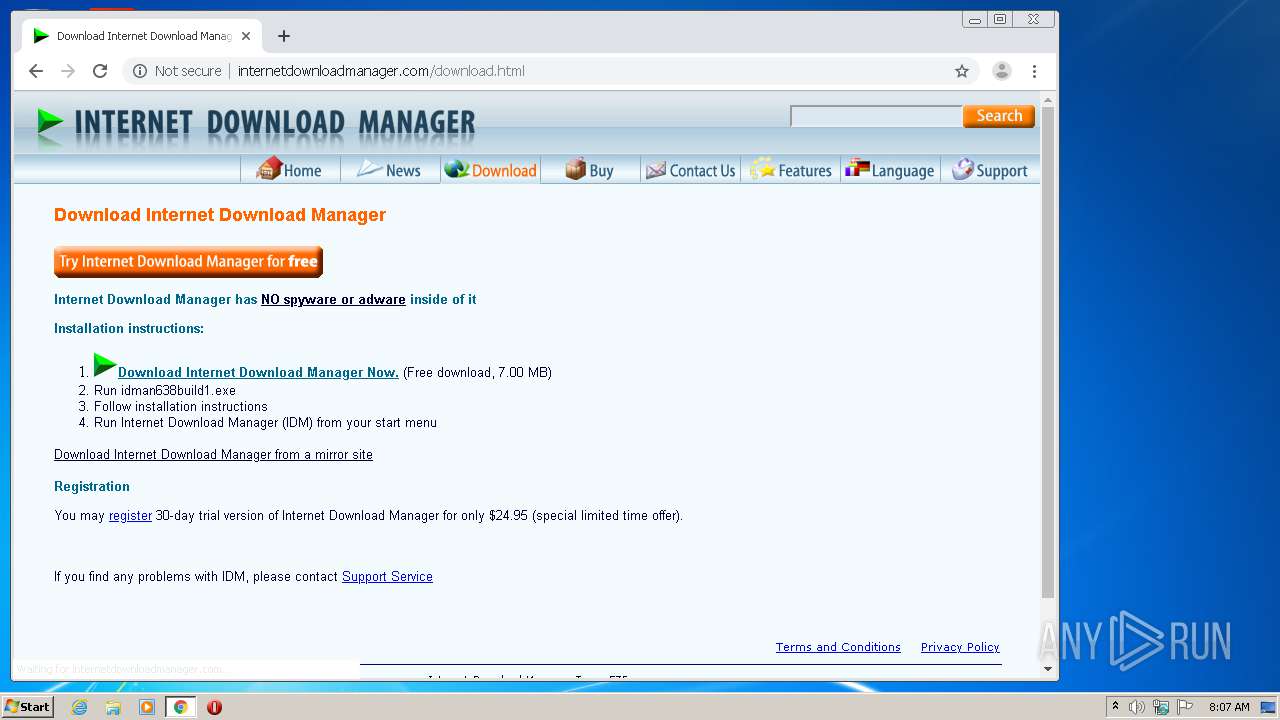Open the Support nav tab
The height and width of the screenshot is (720, 1280).
[x=990, y=170]
